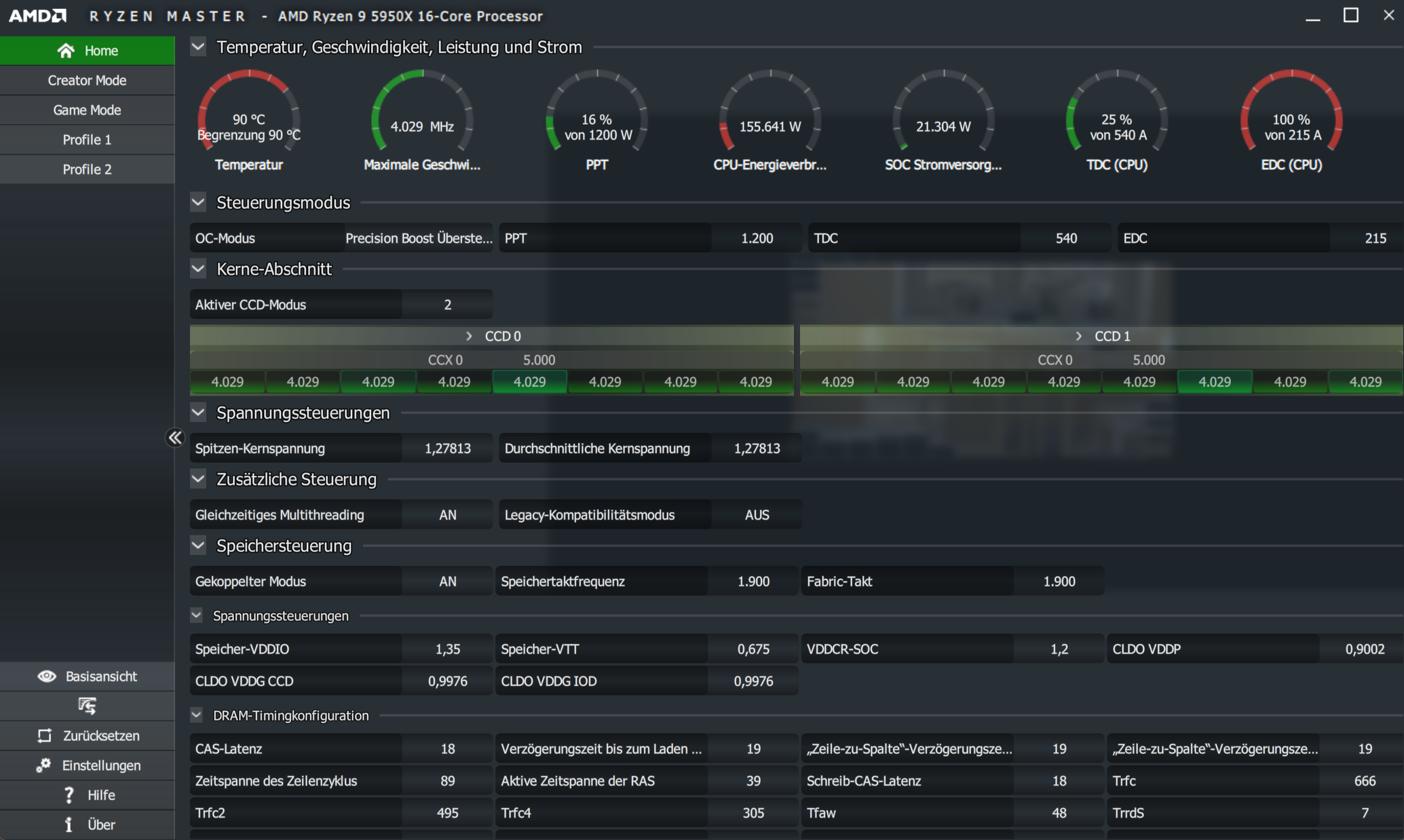Image resolution: width=1404 pixels, height=840 pixels.
Task: Switch to Game Mode tab
Action: click(x=87, y=110)
